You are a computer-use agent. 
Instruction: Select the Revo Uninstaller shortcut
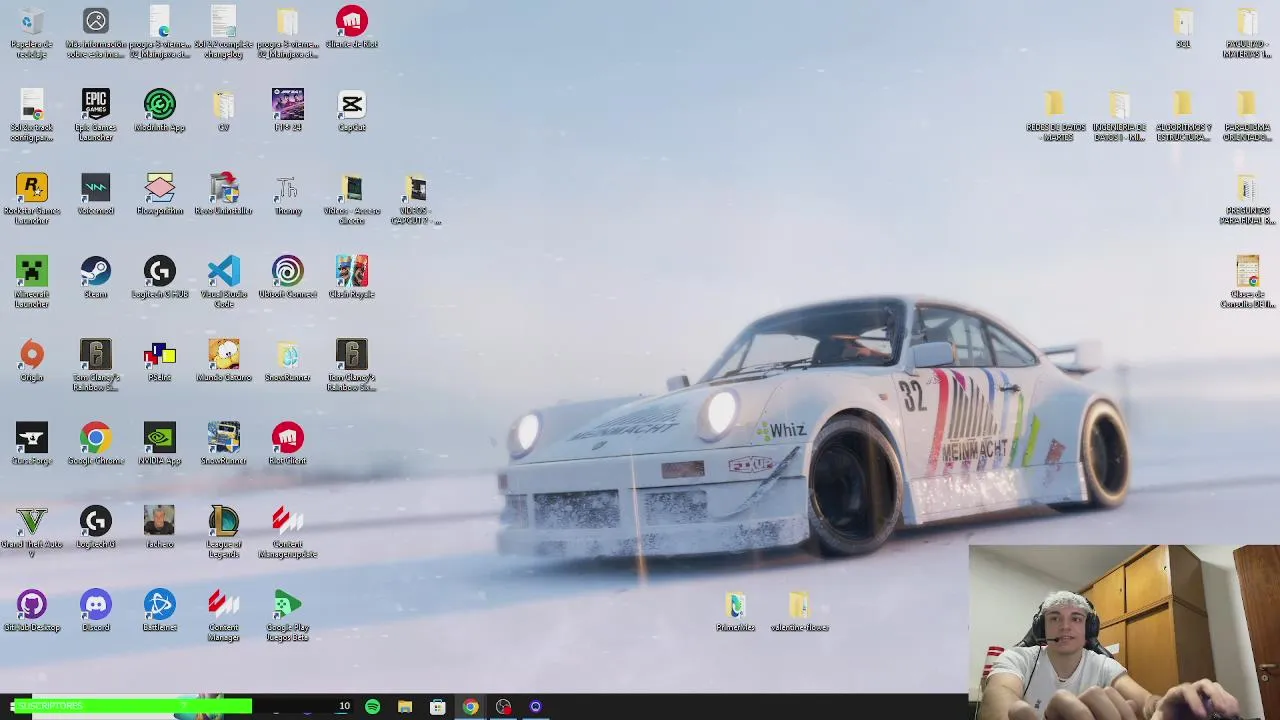223,194
